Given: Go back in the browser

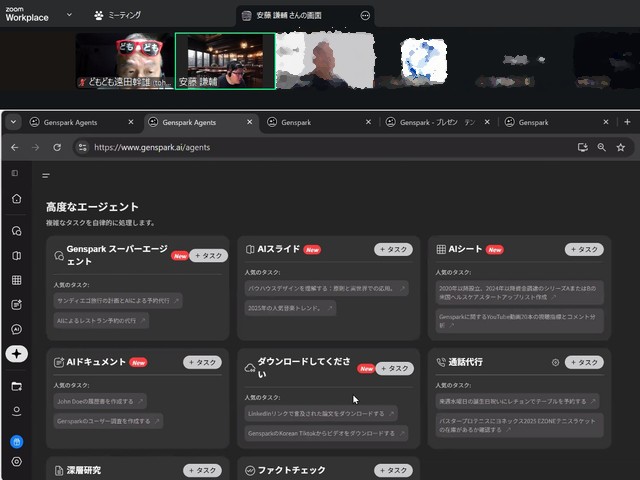Looking at the screenshot, I should pyautogui.click(x=14, y=147).
